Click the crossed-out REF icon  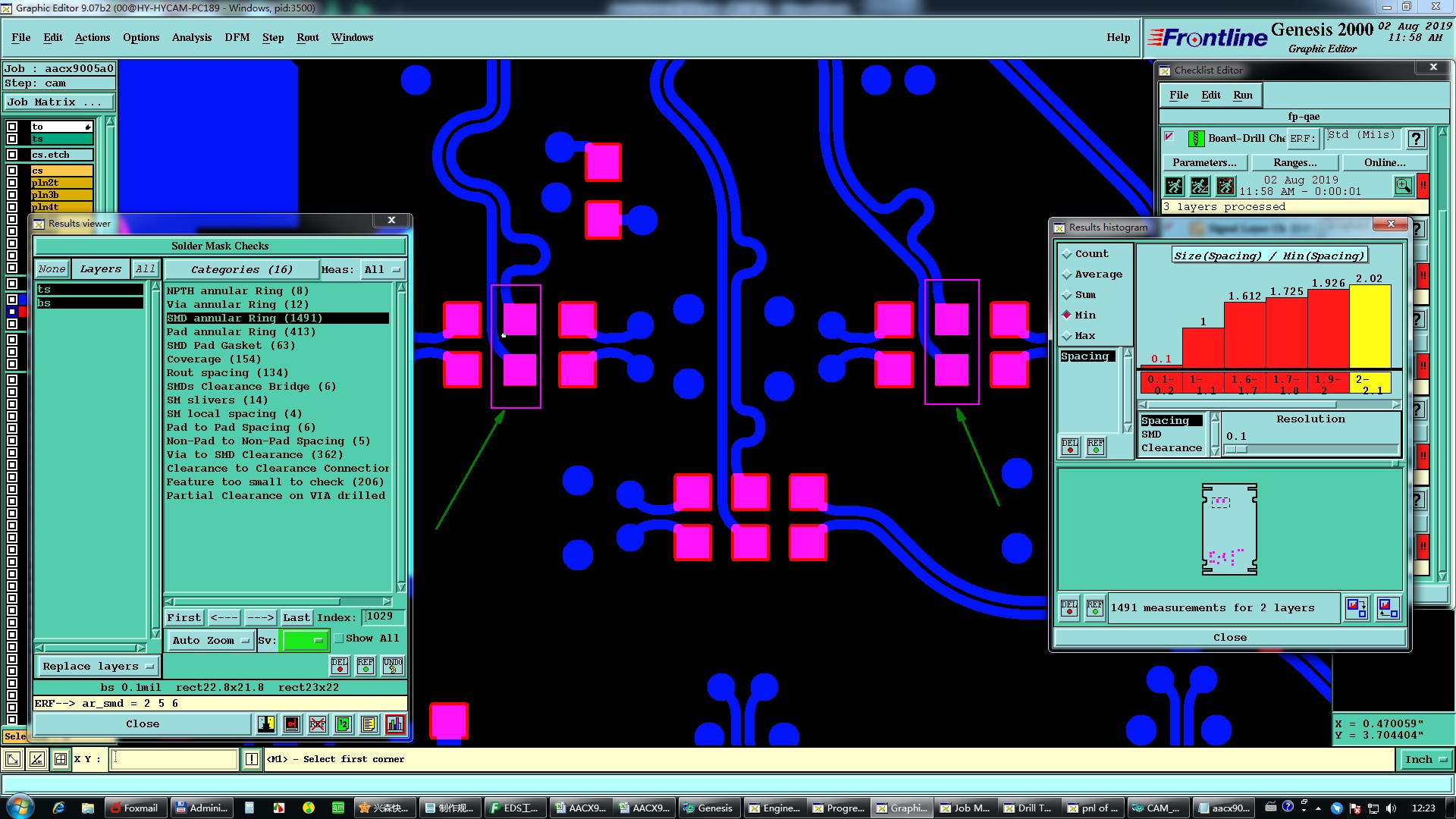(318, 724)
